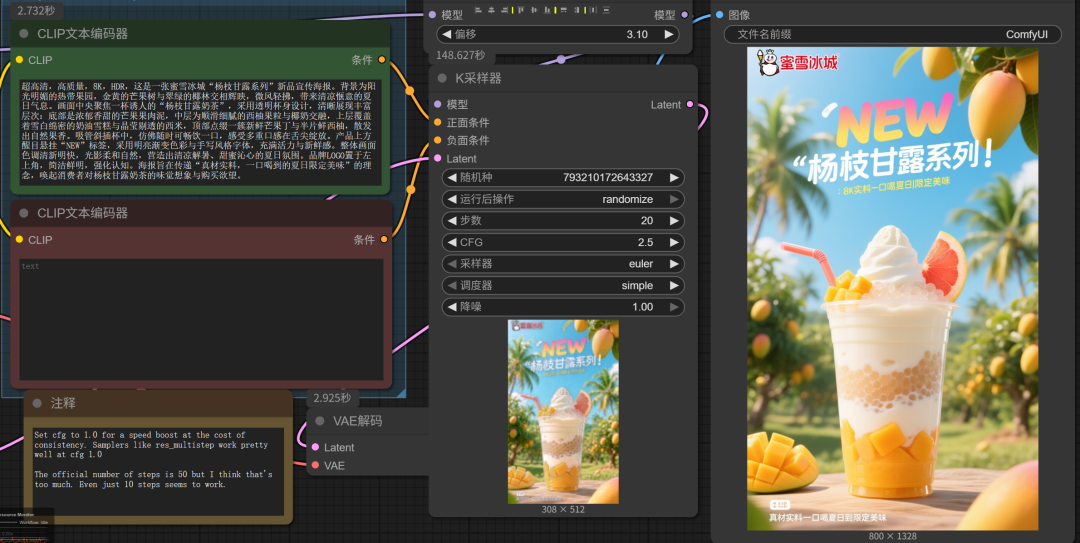Viewport: 1080px width, 543px height.
Task: Click the align-top icon in the alignment toolbar
Action: point(521,10)
